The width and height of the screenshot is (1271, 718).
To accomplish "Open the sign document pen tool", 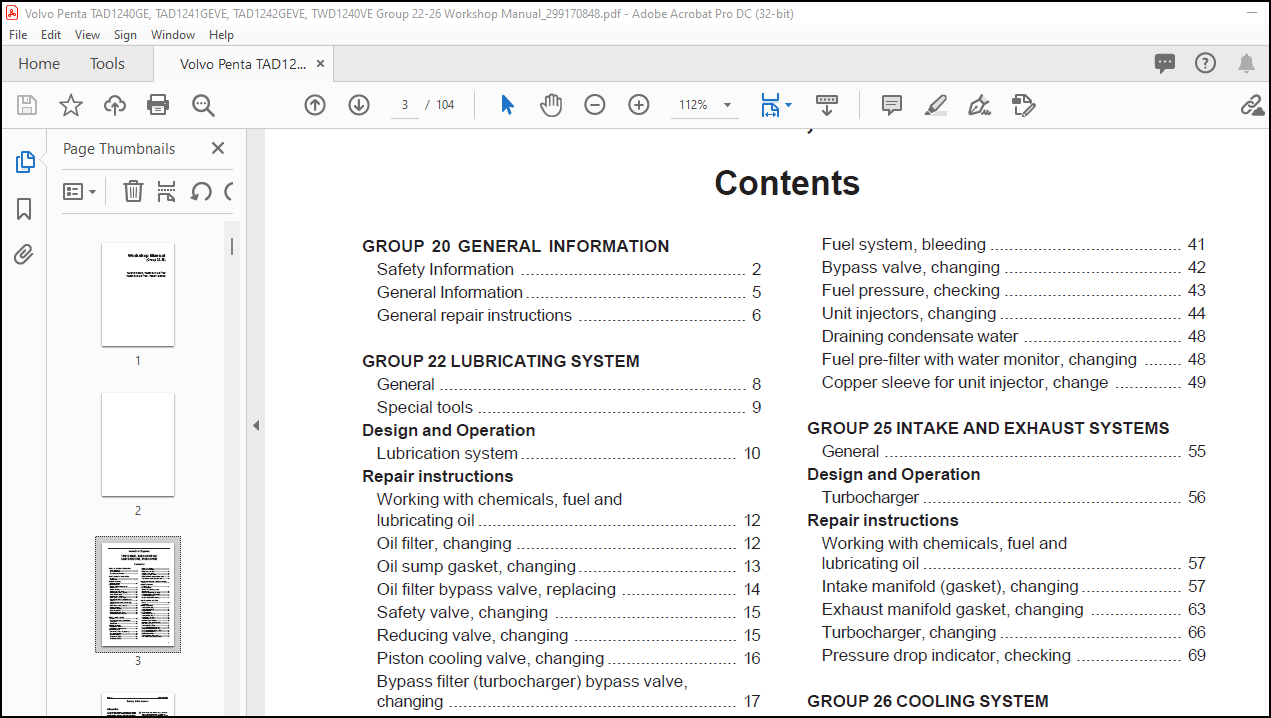I will (x=980, y=105).
